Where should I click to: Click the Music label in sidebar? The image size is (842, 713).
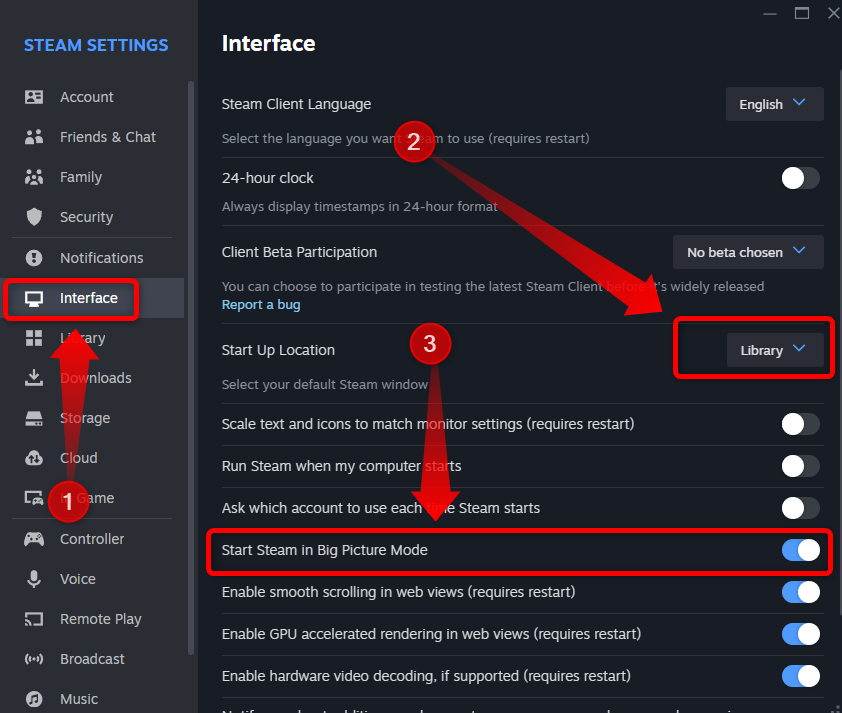pos(79,699)
